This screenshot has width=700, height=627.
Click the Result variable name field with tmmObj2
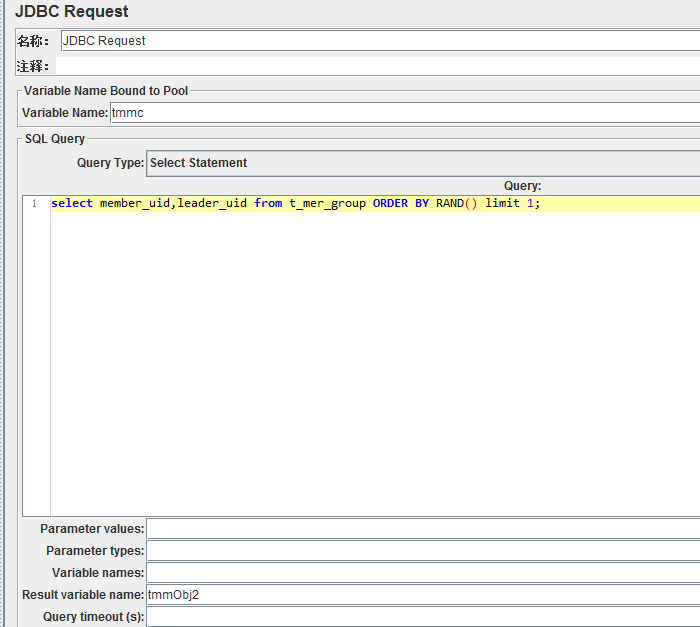tap(423, 595)
